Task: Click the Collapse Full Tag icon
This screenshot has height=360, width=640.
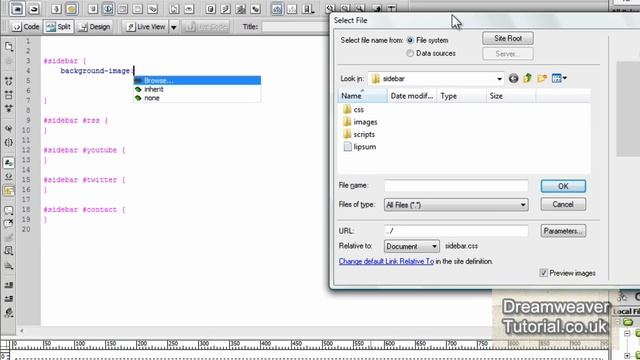Action: pyautogui.click(x=9, y=81)
